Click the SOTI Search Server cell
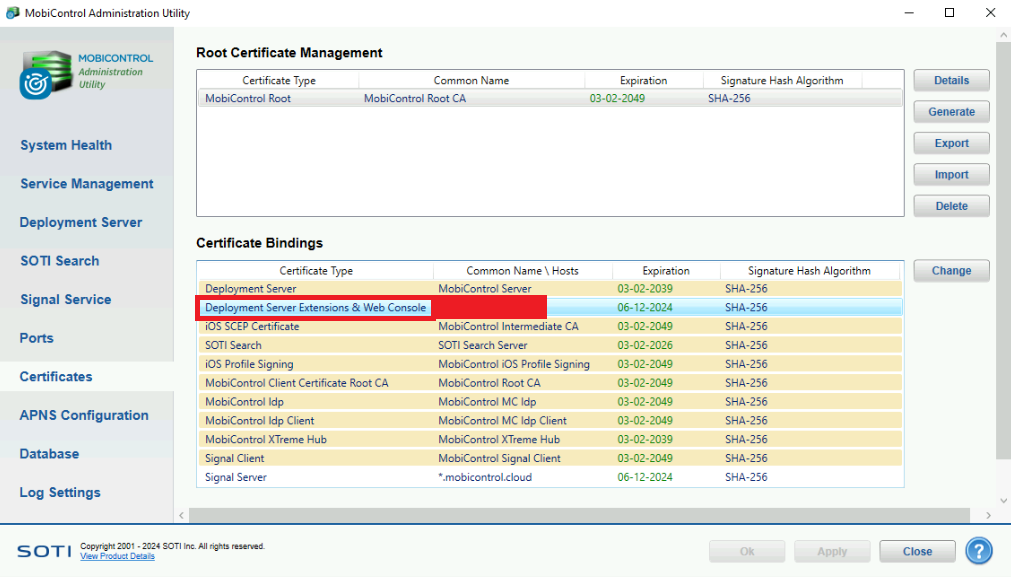This screenshot has height=577, width=1011. pyautogui.click(x=483, y=346)
